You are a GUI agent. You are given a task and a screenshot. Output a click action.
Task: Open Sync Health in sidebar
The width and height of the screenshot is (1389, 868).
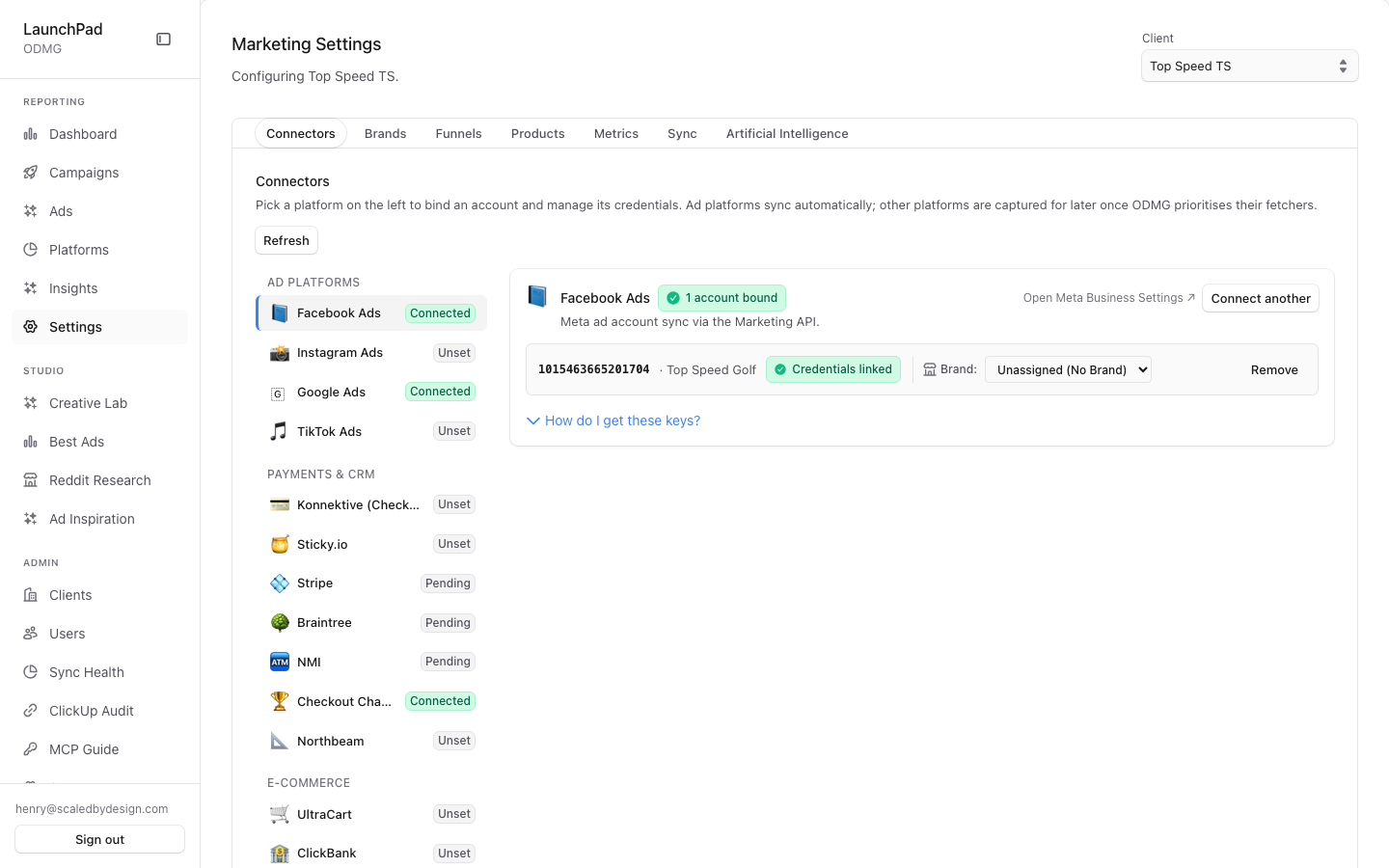tap(100, 672)
